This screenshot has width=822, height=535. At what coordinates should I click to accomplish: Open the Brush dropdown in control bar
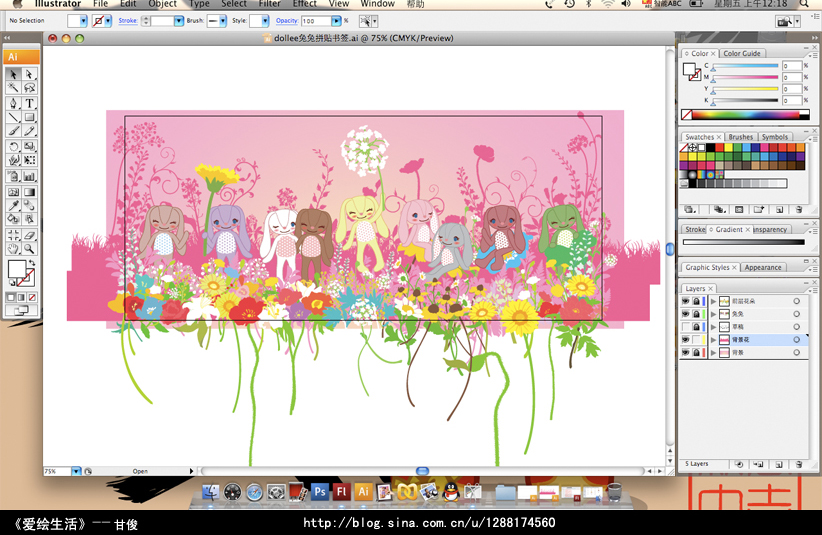click(x=223, y=21)
